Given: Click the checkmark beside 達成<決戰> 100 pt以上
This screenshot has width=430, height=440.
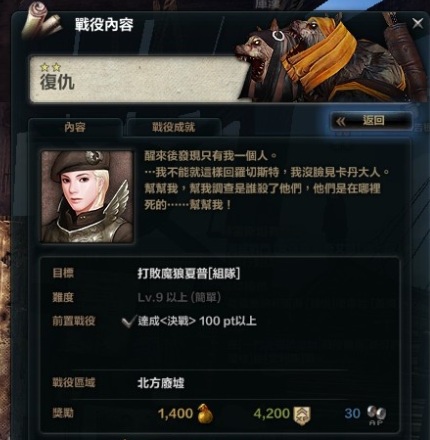Looking at the screenshot, I should click(x=128, y=322).
